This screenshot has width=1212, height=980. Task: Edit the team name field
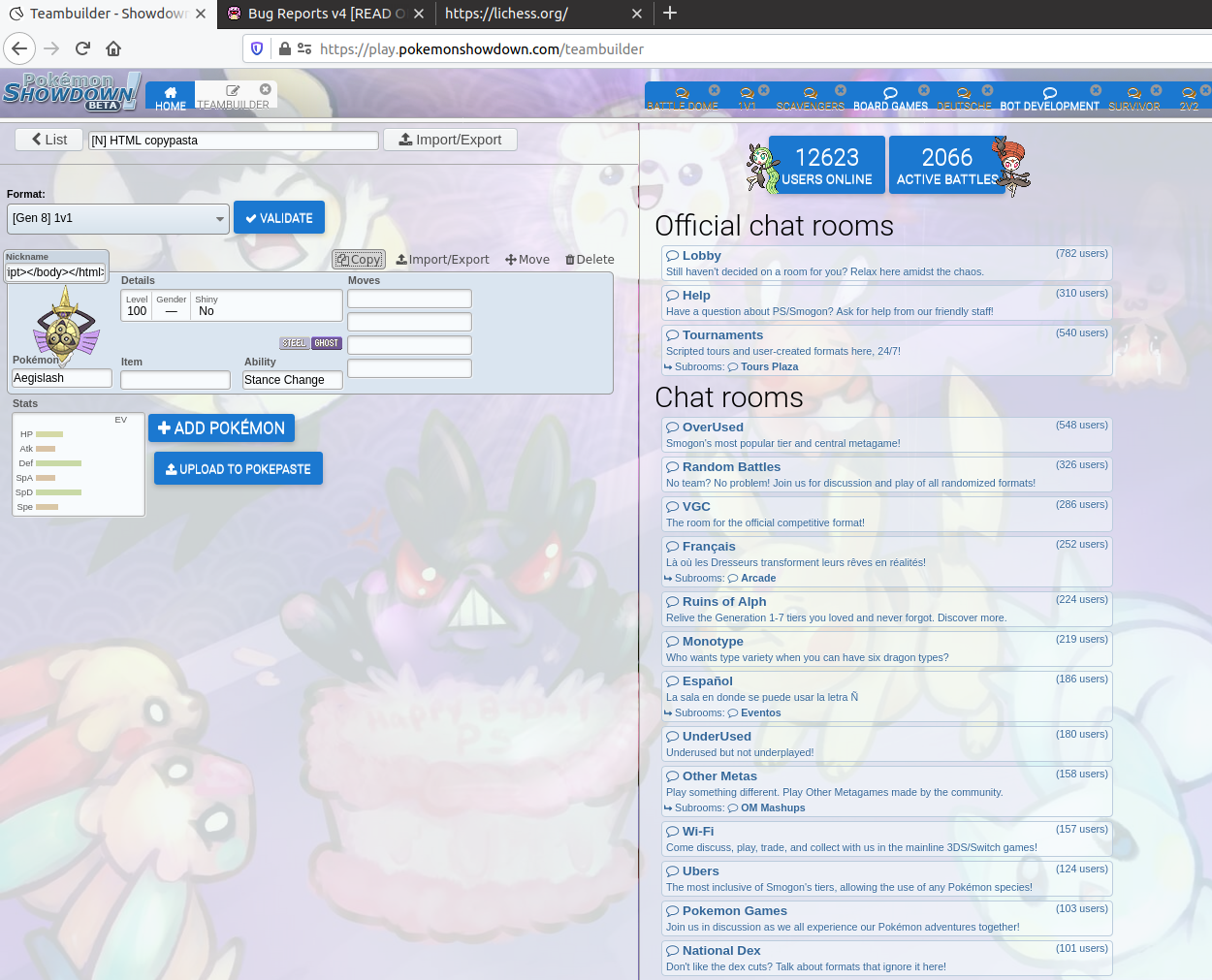click(234, 141)
